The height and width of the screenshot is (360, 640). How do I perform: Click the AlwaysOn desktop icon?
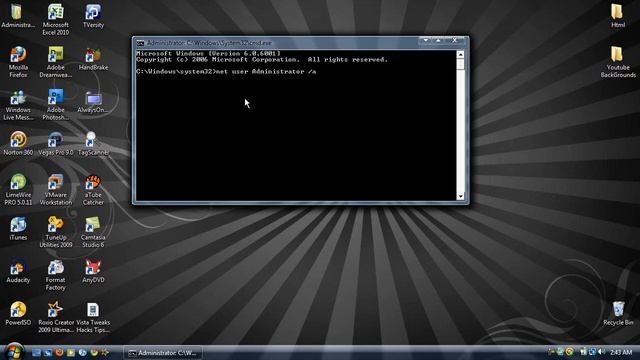click(x=93, y=102)
